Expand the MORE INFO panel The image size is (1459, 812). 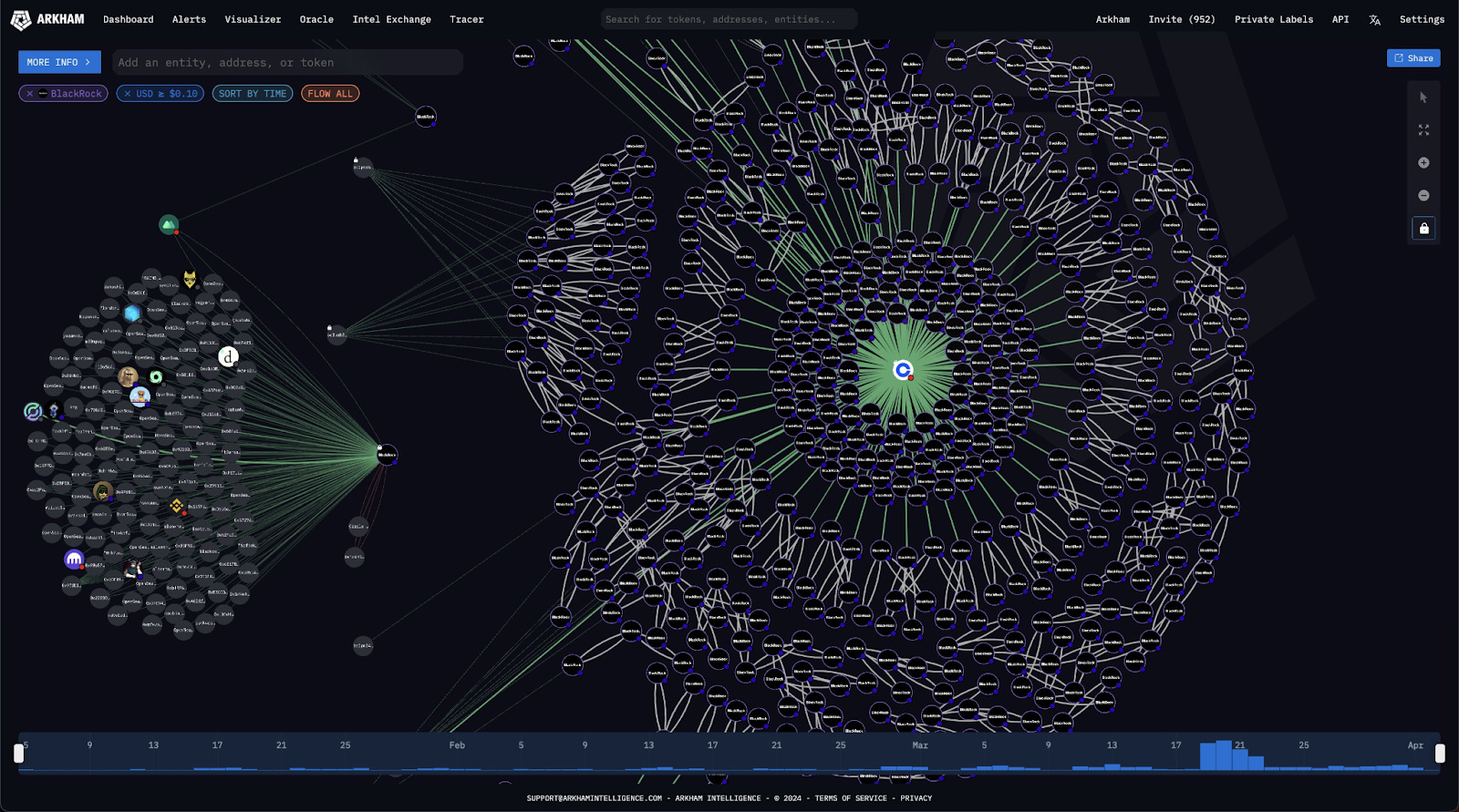click(x=59, y=62)
